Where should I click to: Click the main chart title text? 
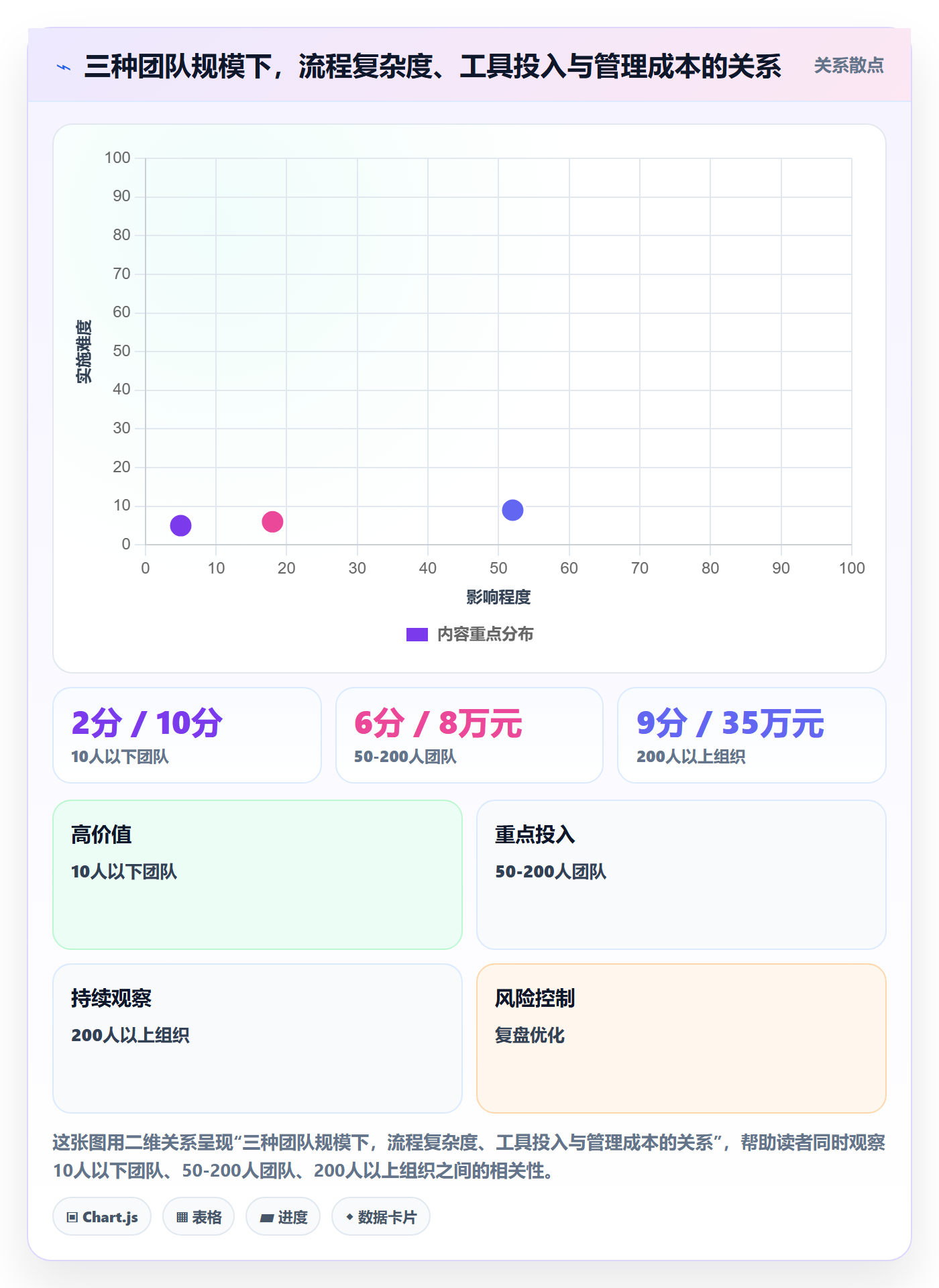tap(433, 66)
